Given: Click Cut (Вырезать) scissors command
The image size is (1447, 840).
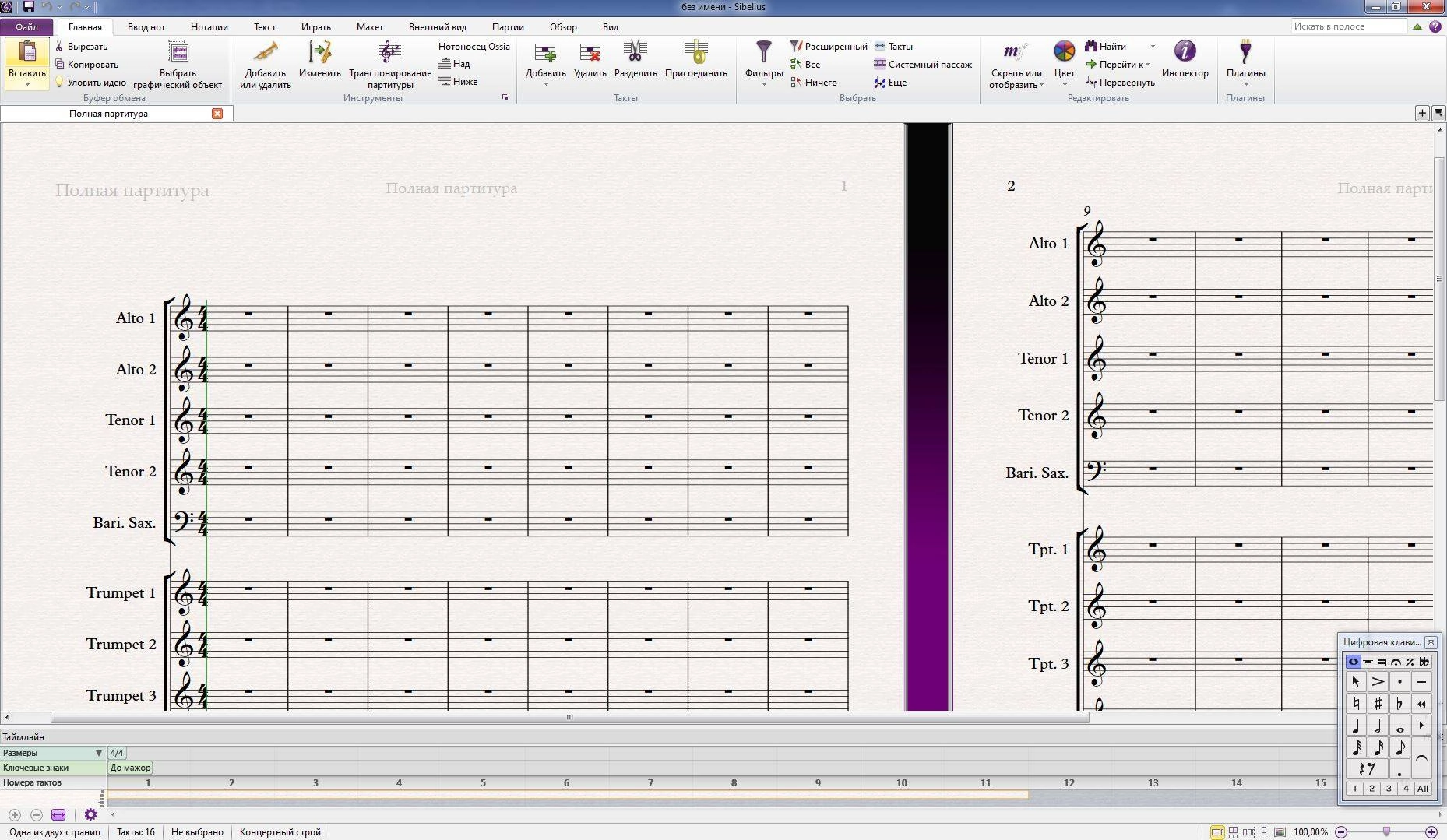Looking at the screenshot, I should click(81, 47).
